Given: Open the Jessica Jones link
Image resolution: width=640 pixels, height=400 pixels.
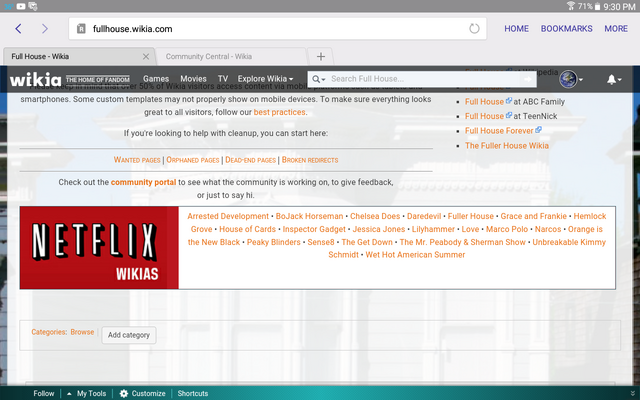Looking at the screenshot, I should coord(379,229).
